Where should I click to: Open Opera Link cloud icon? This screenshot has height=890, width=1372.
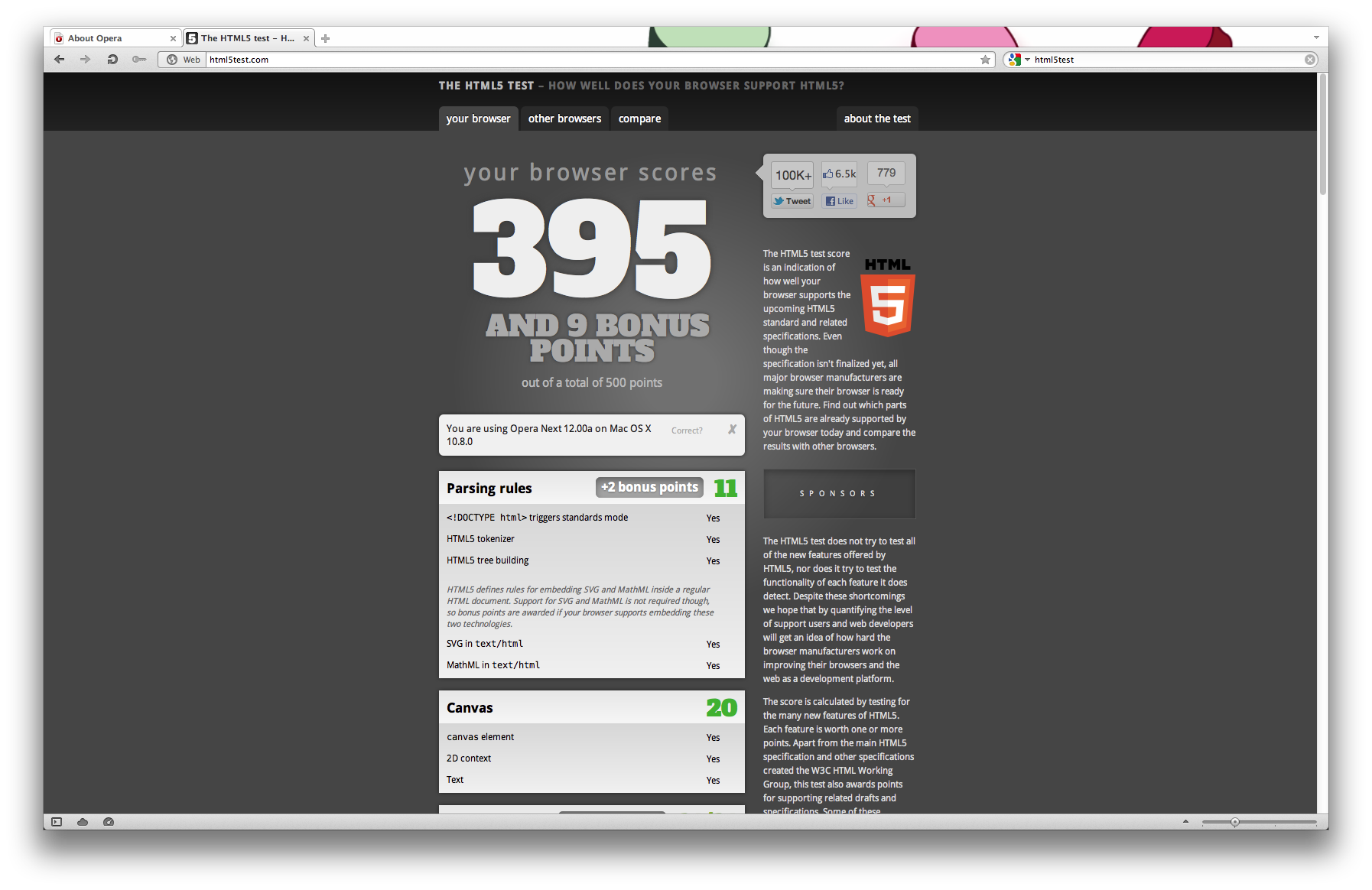coord(83,822)
